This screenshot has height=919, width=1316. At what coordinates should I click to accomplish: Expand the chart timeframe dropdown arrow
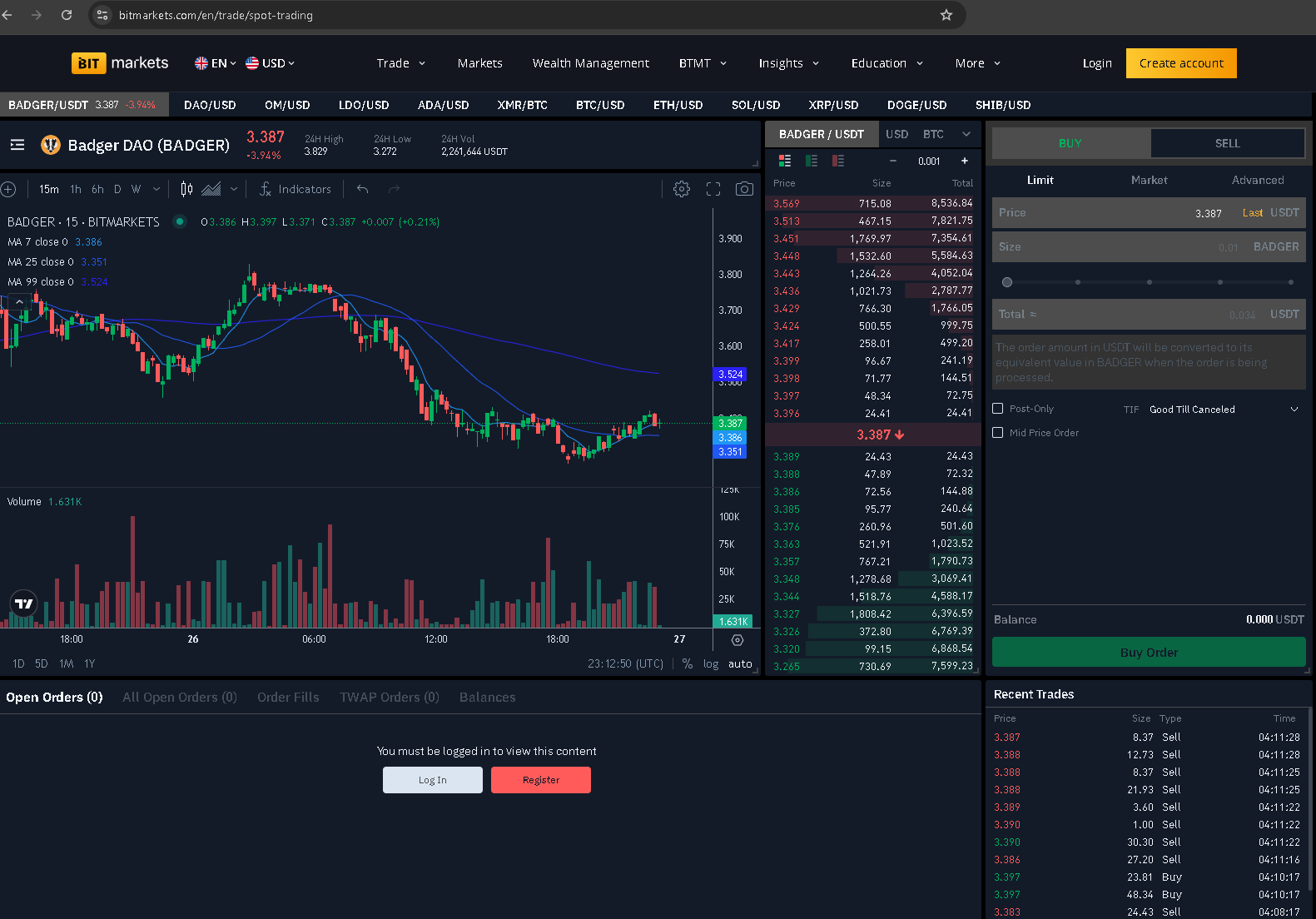(156, 189)
